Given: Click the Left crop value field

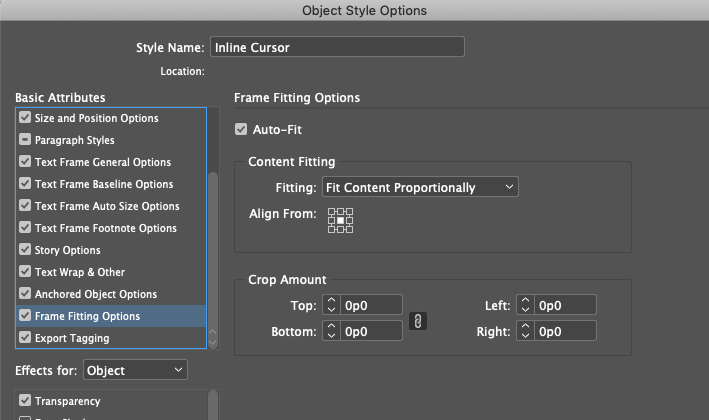Looking at the screenshot, I should tap(565, 305).
